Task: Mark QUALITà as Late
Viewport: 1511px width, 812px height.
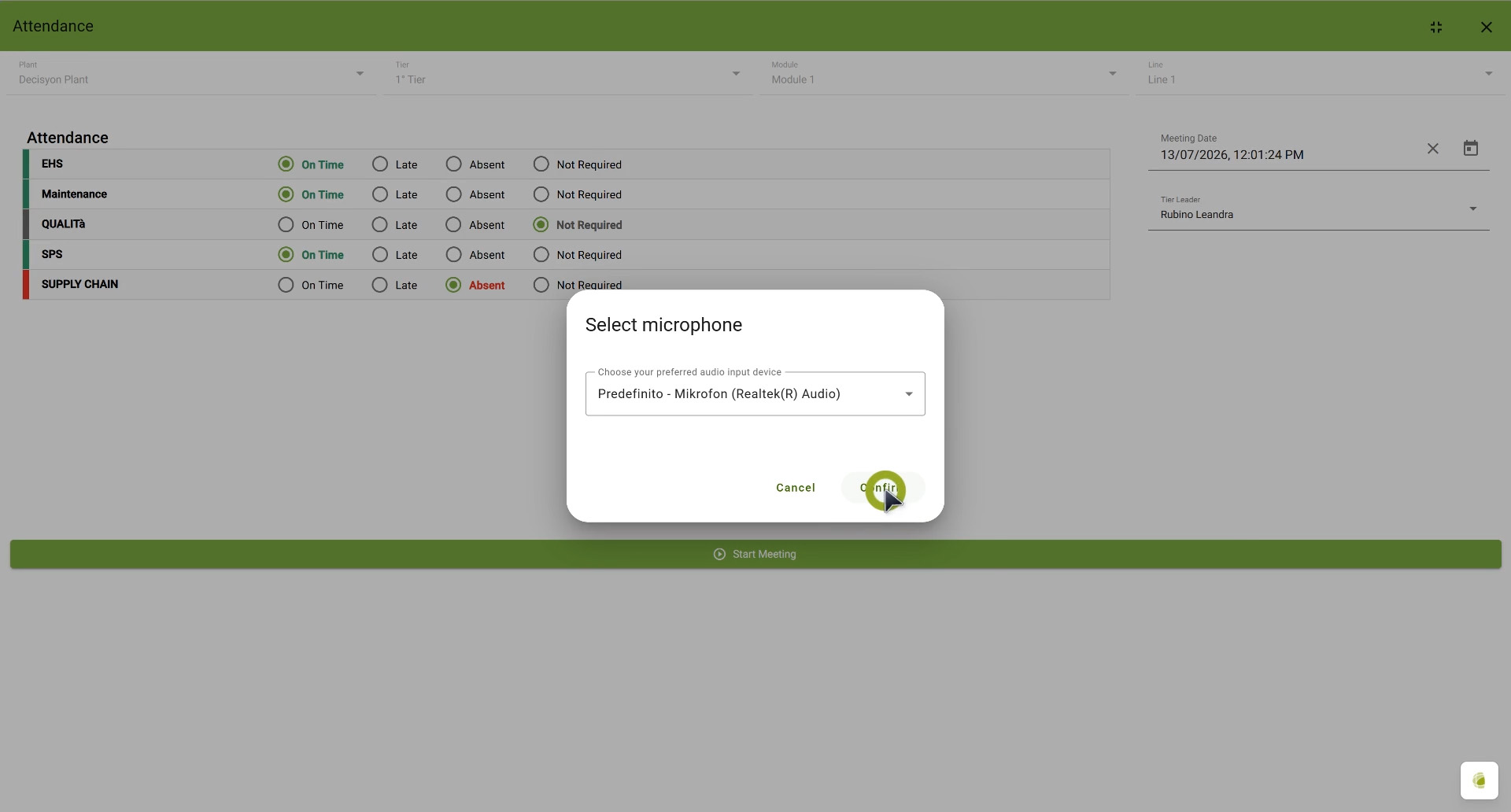Action: click(380, 224)
